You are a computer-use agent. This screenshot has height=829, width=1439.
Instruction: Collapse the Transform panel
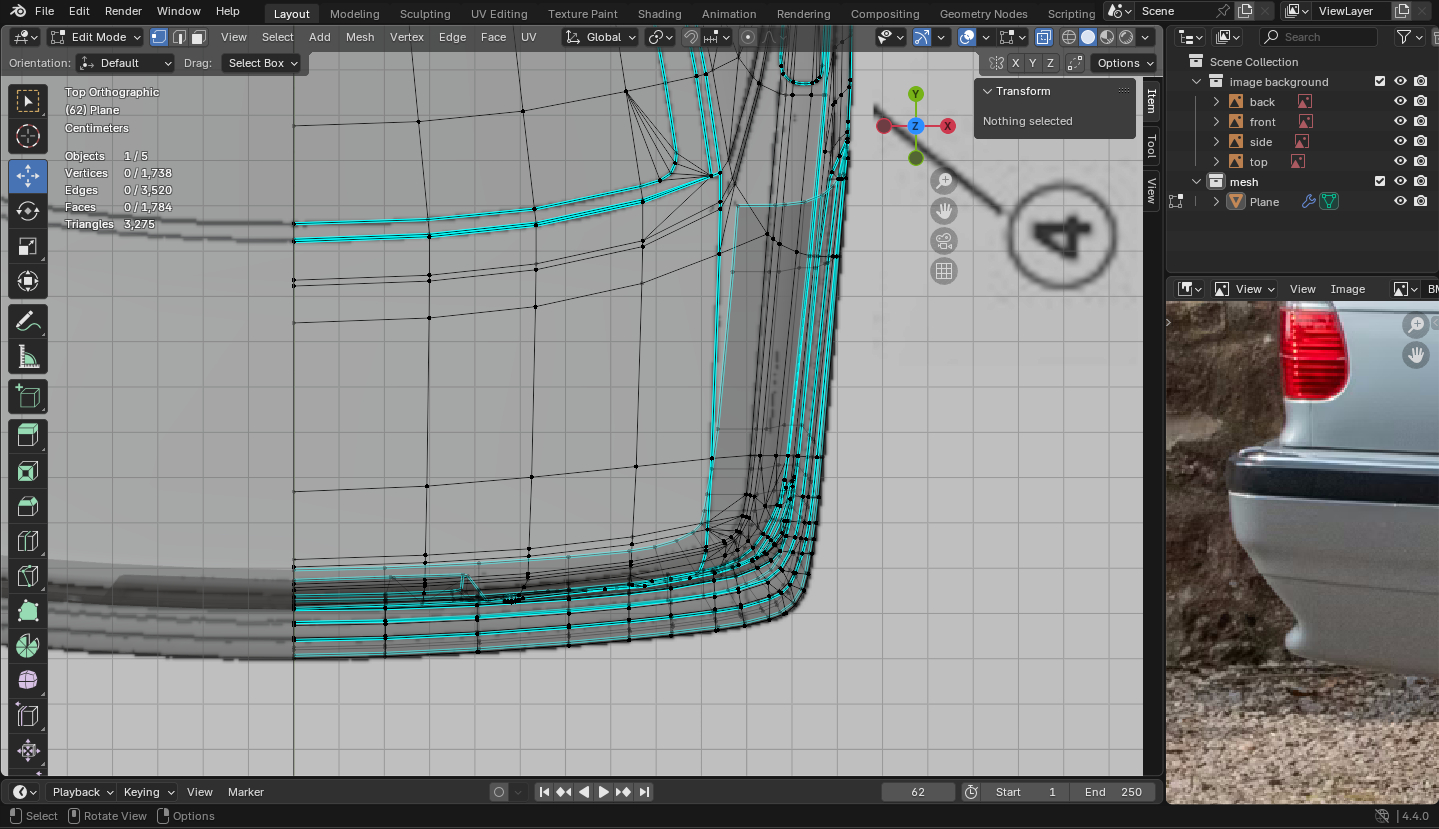(988, 91)
